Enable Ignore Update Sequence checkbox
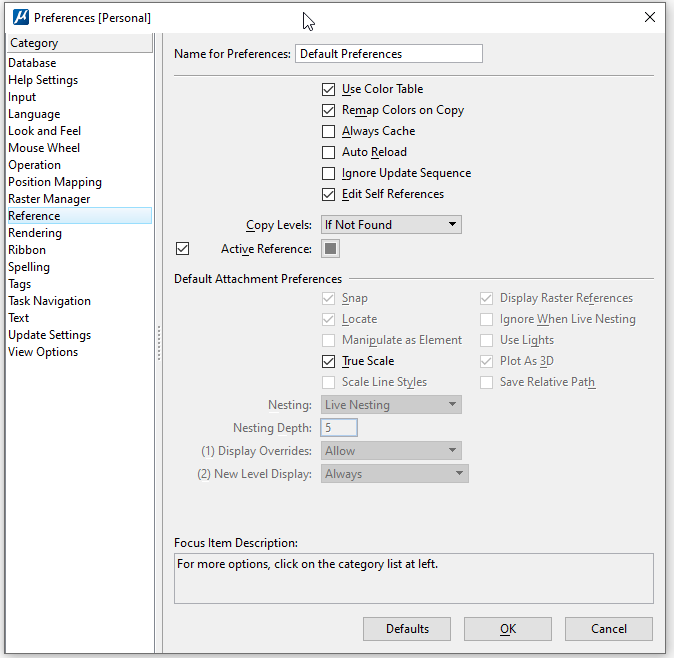 [329, 173]
